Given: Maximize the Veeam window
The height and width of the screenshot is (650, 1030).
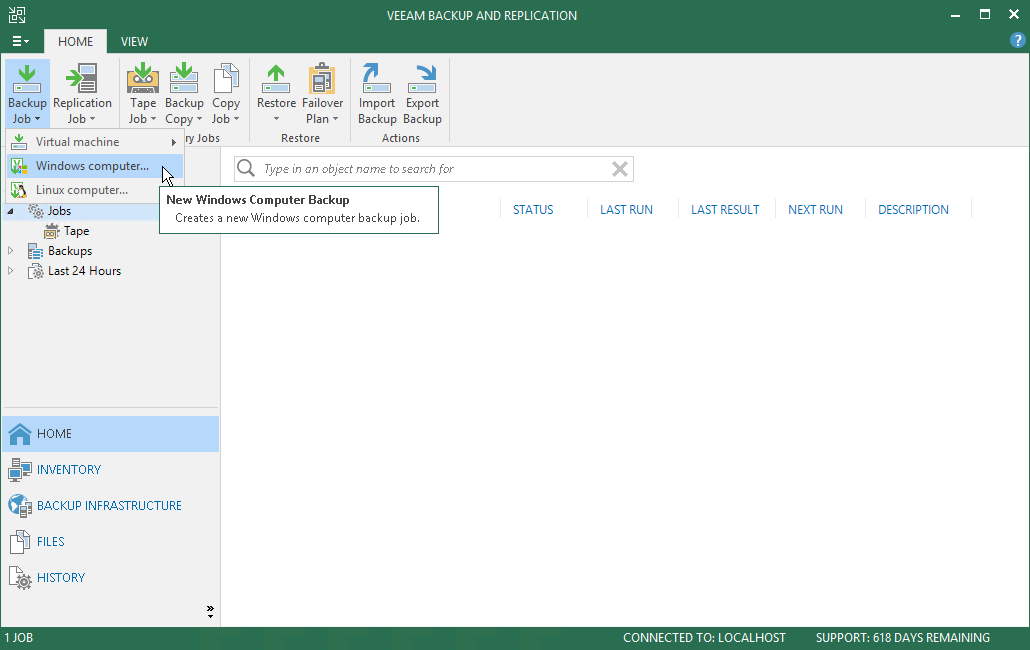Looking at the screenshot, I should coord(985,14).
